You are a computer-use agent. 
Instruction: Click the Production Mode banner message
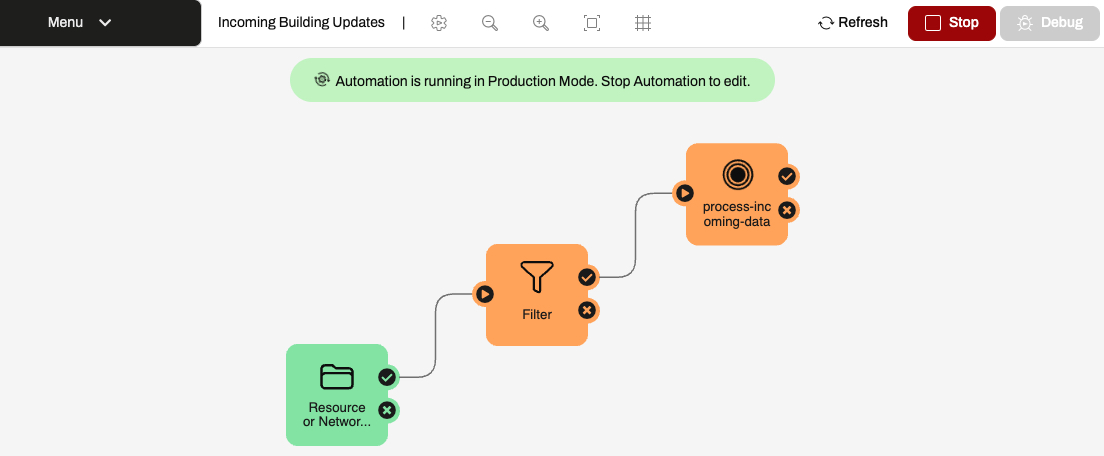543,80
